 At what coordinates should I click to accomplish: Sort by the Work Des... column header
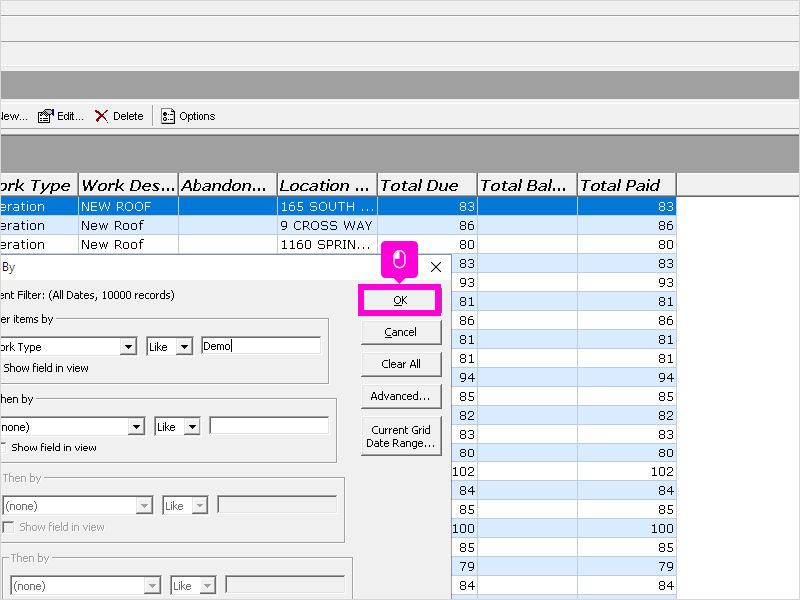click(x=128, y=185)
